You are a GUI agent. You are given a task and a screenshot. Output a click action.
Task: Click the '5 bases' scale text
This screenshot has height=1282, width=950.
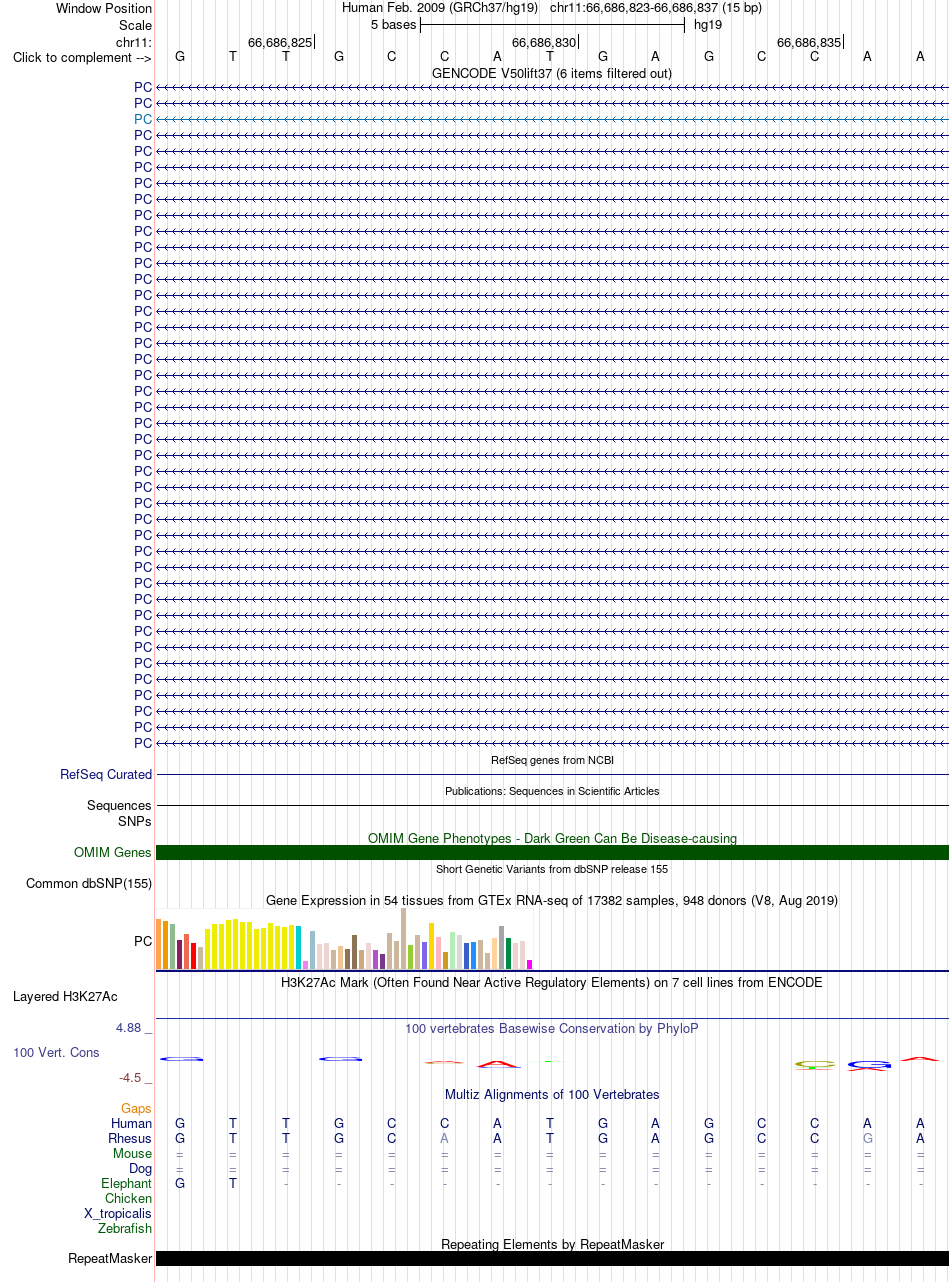[x=393, y=25]
